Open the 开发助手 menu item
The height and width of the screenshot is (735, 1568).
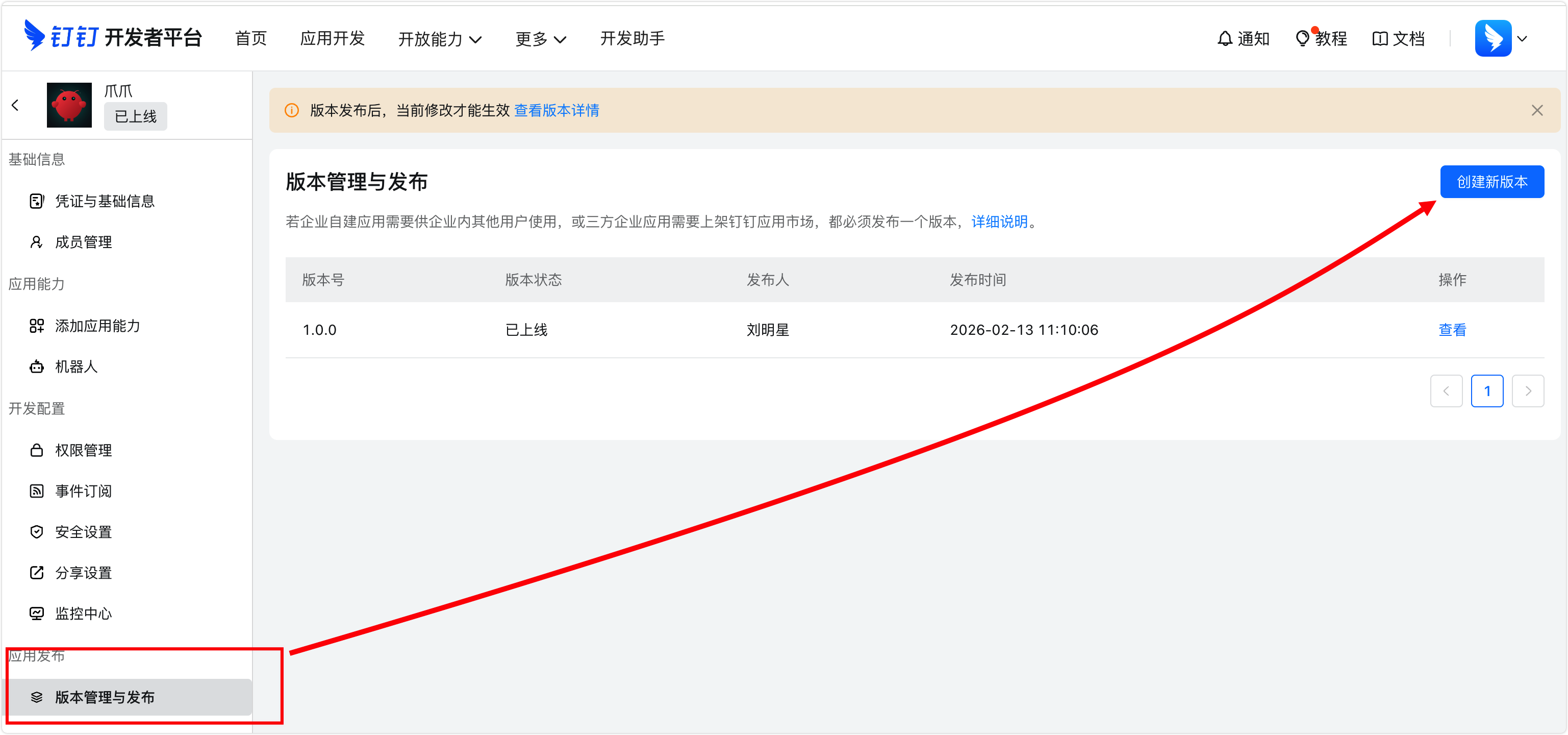632,38
